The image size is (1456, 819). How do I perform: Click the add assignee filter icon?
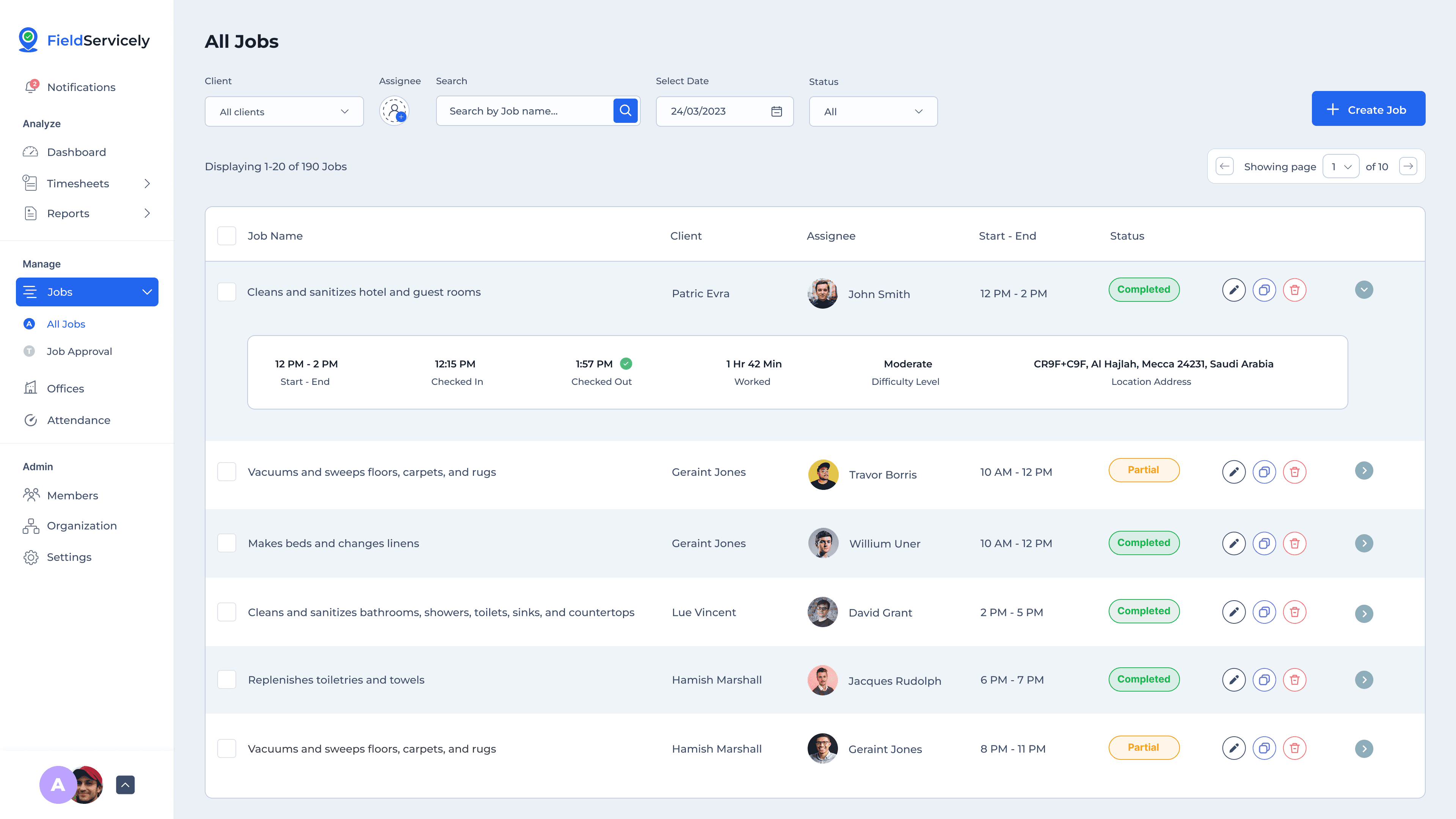[x=394, y=111]
